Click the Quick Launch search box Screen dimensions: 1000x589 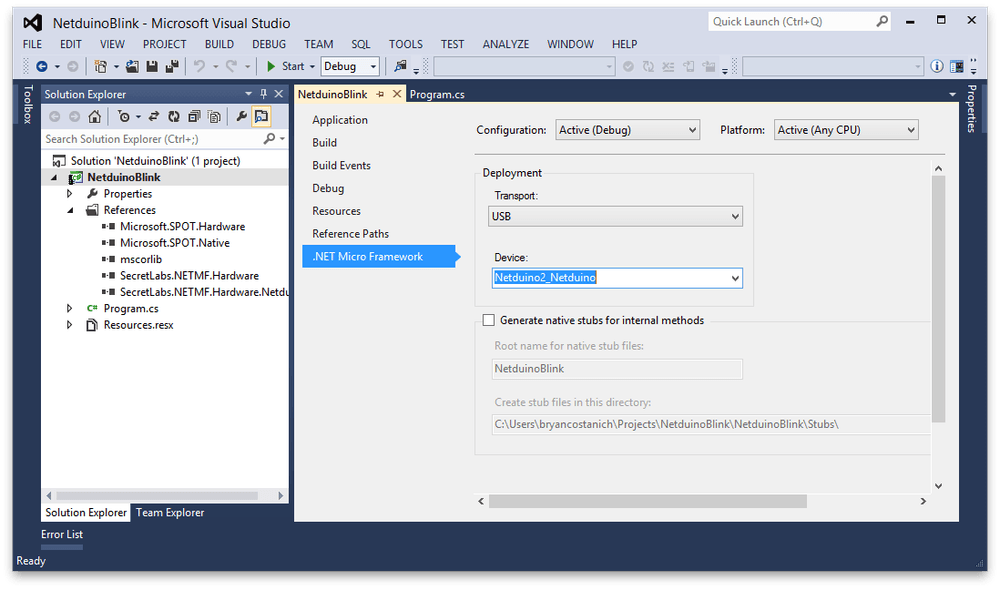(x=788, y=21)
